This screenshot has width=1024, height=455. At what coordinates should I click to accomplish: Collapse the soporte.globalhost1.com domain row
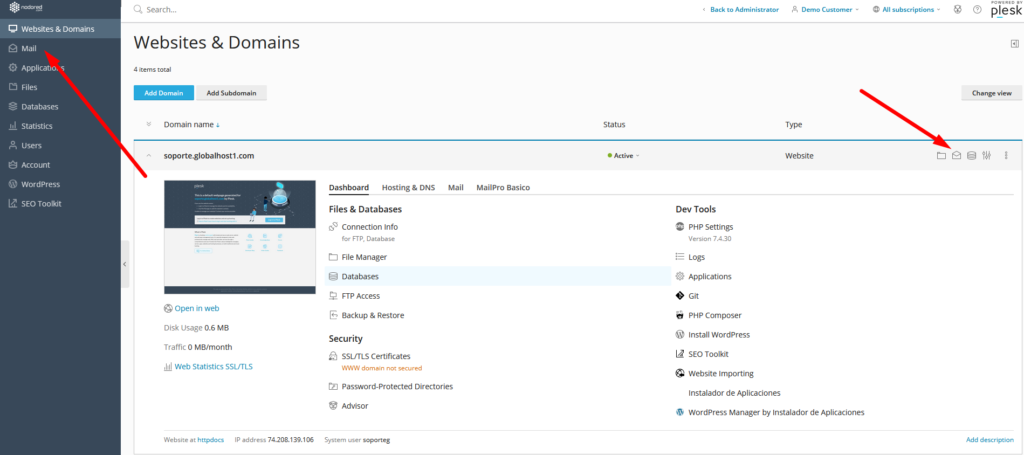click(149, 155)
